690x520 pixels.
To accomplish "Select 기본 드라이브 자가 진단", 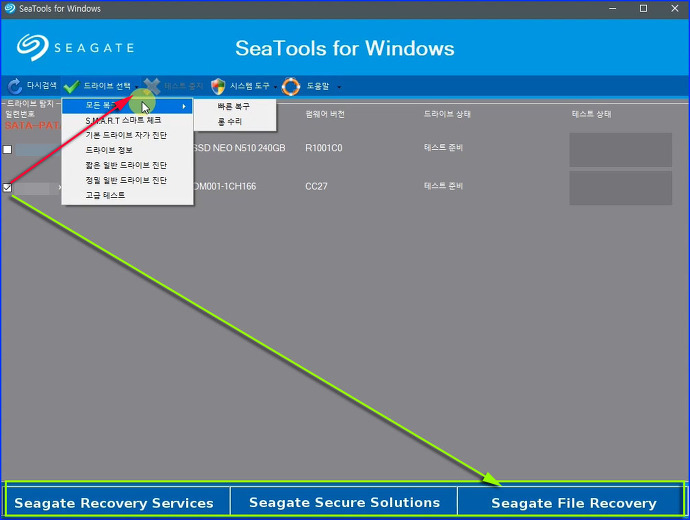I will (x=126, y=135).
